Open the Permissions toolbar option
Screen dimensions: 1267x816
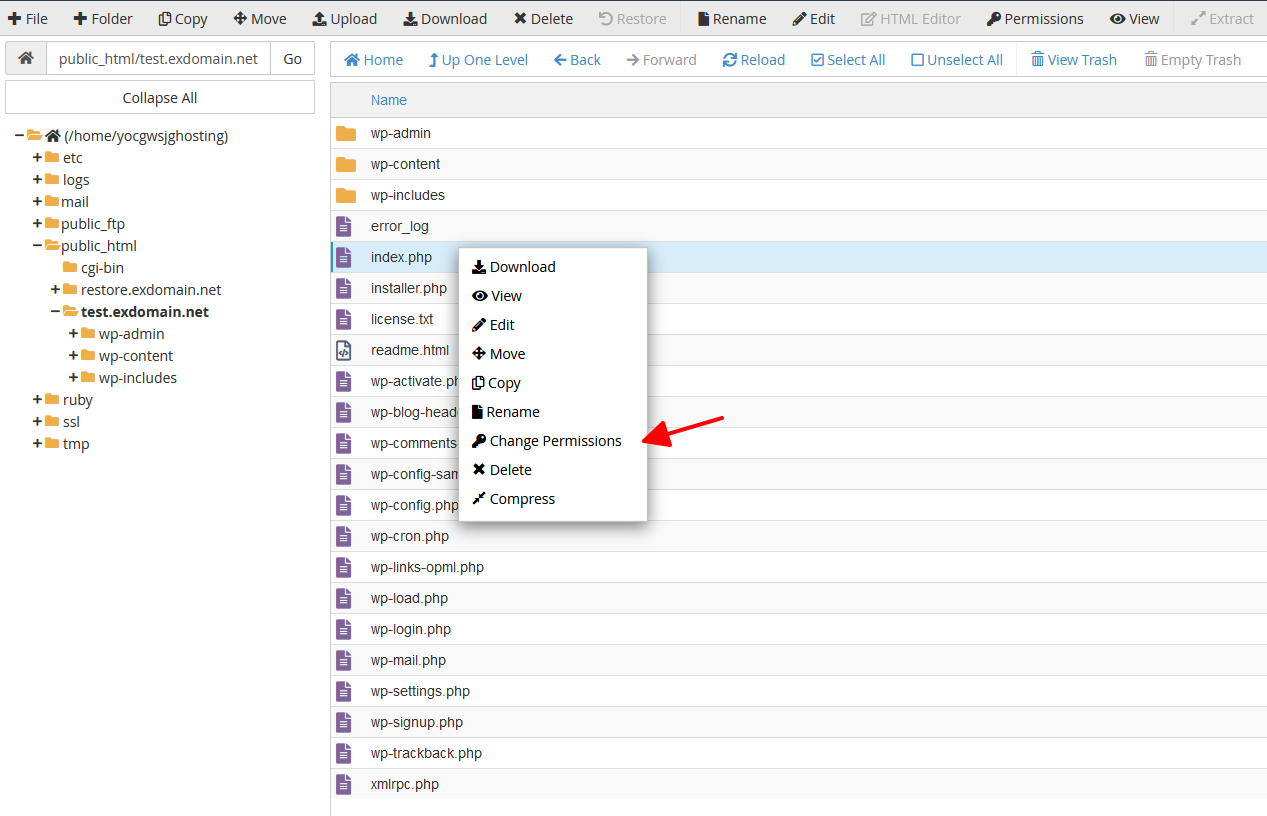pos(1035,19)
